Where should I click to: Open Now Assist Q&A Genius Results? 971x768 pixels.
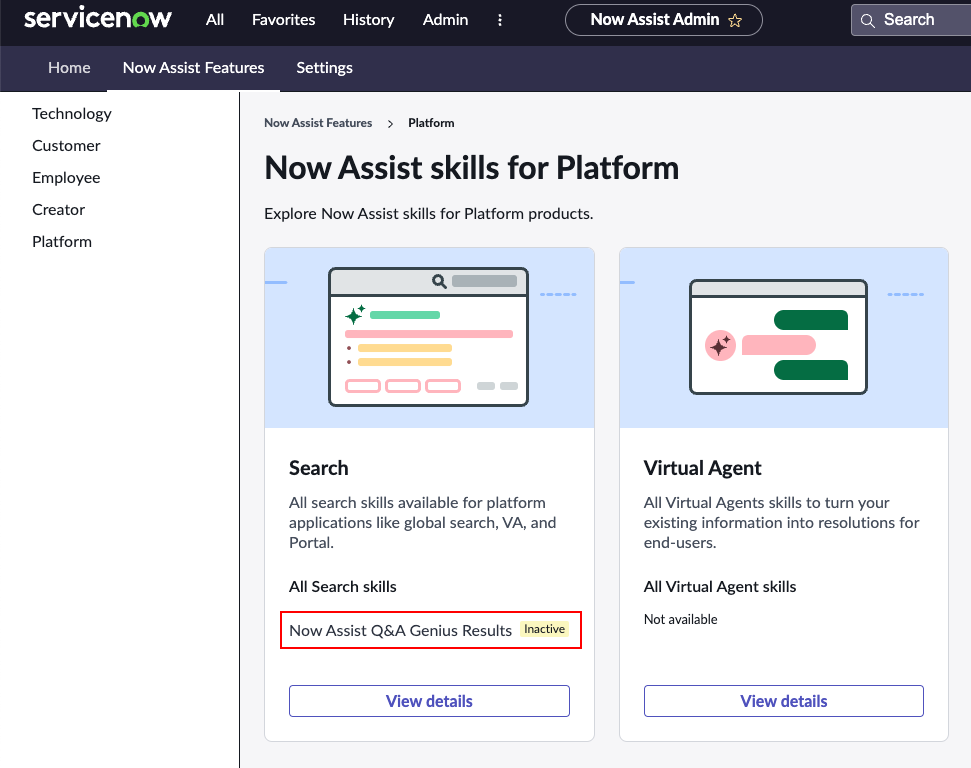point(401,631)
